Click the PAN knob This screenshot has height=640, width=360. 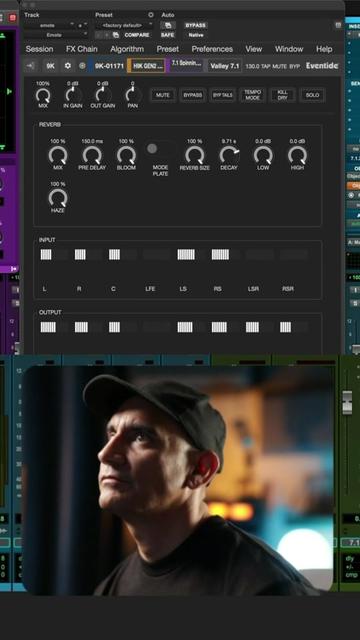(132, 96)
